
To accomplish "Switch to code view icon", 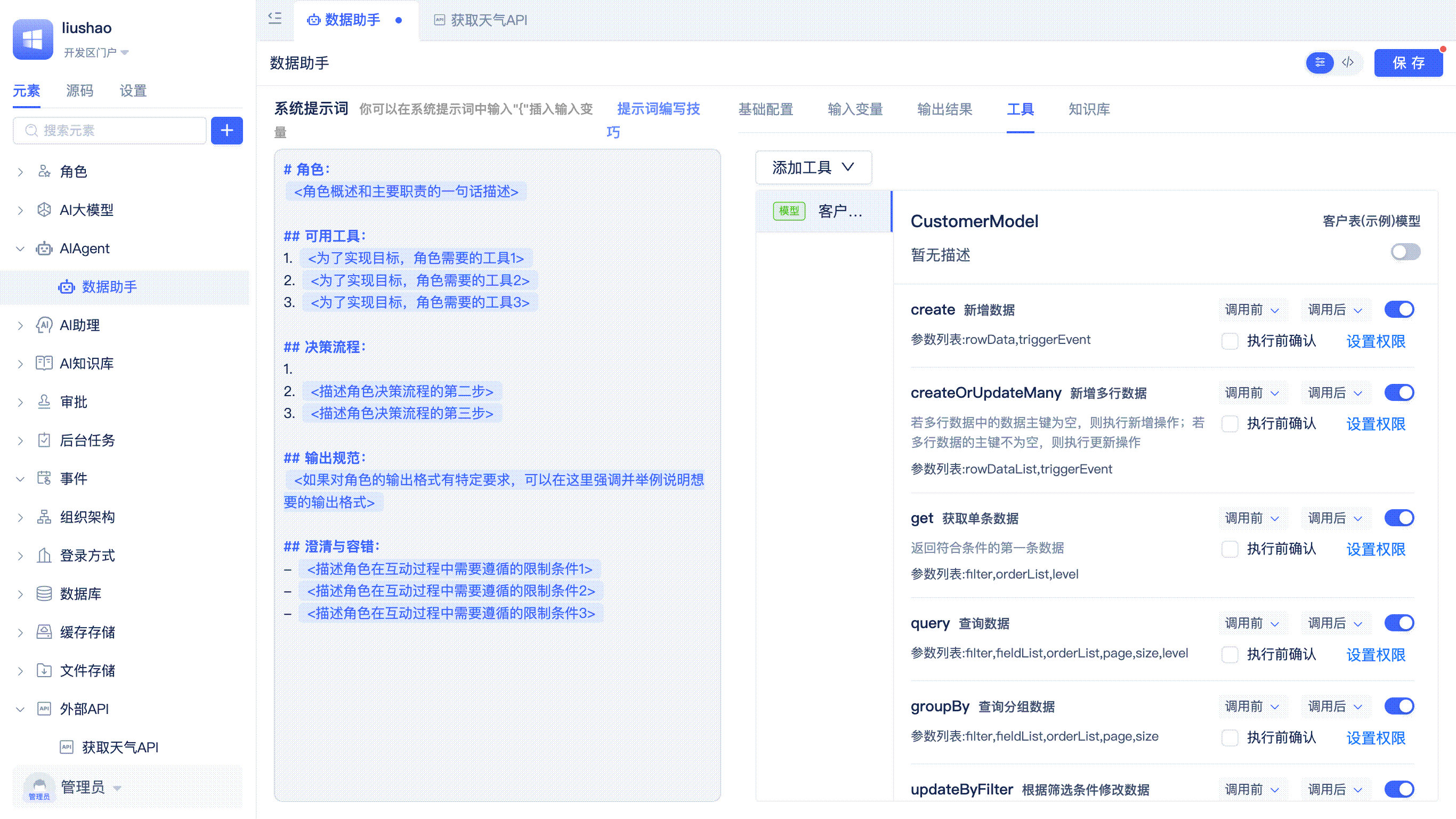I will coord(1347,62).
